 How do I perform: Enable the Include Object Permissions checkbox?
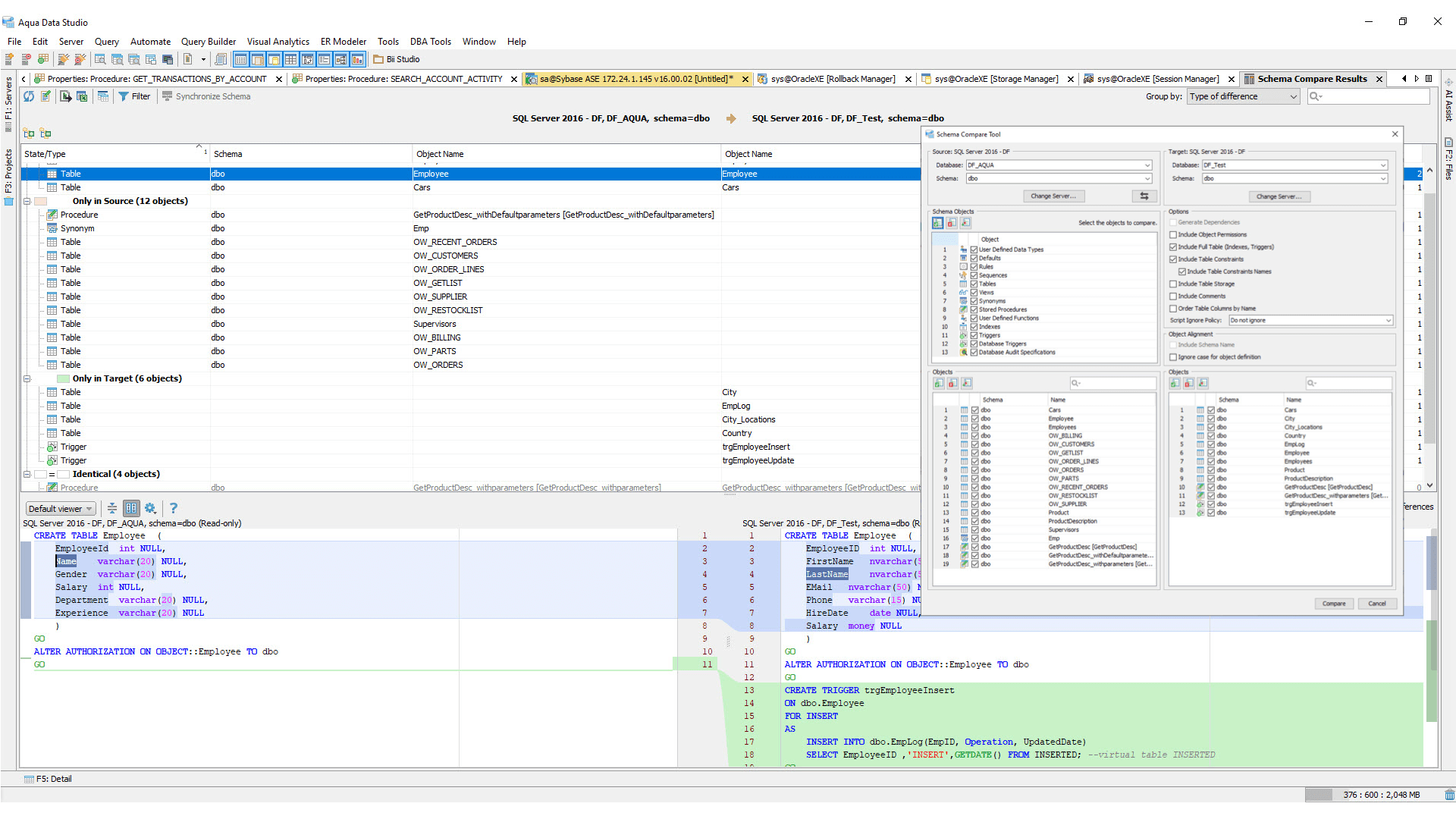(x=1175, y=234)
